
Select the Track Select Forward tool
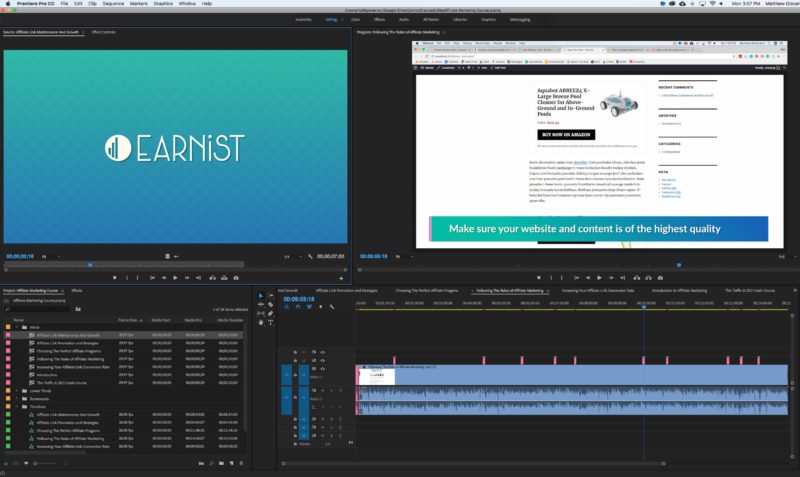tap(270, 295)
